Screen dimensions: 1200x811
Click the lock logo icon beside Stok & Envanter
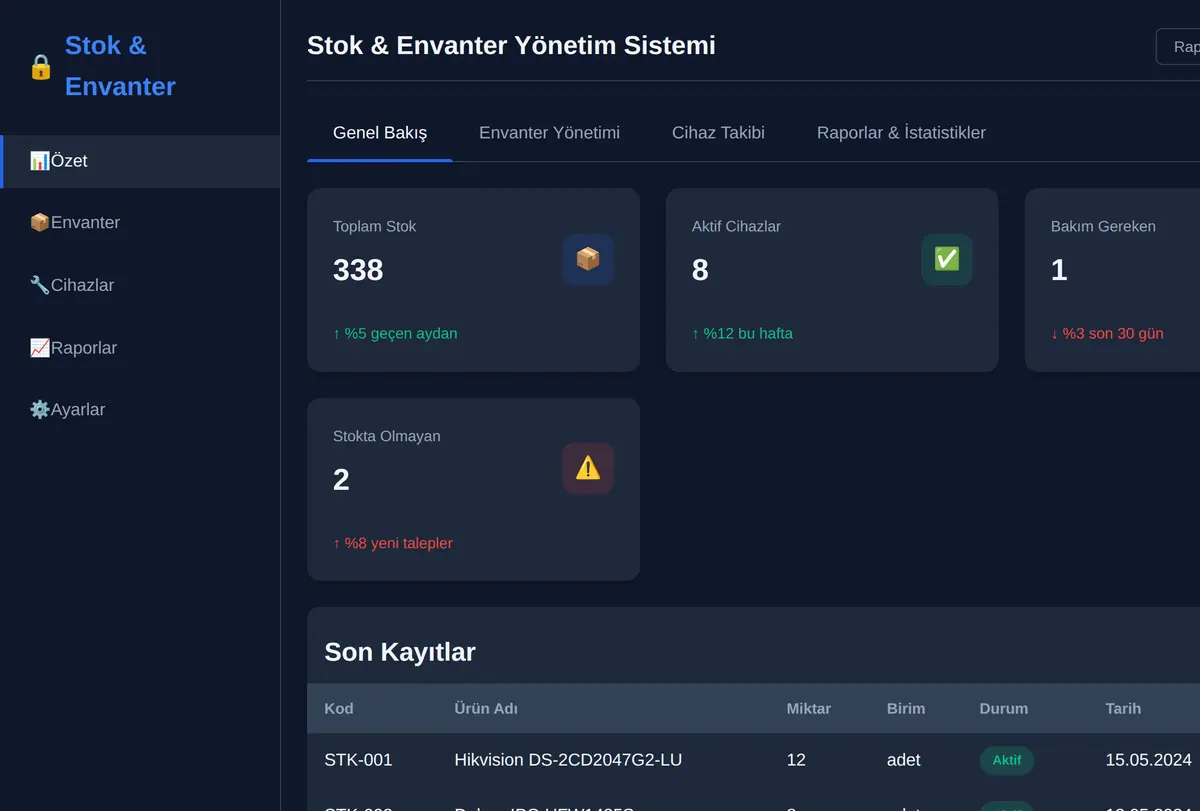tap(40, 67)
